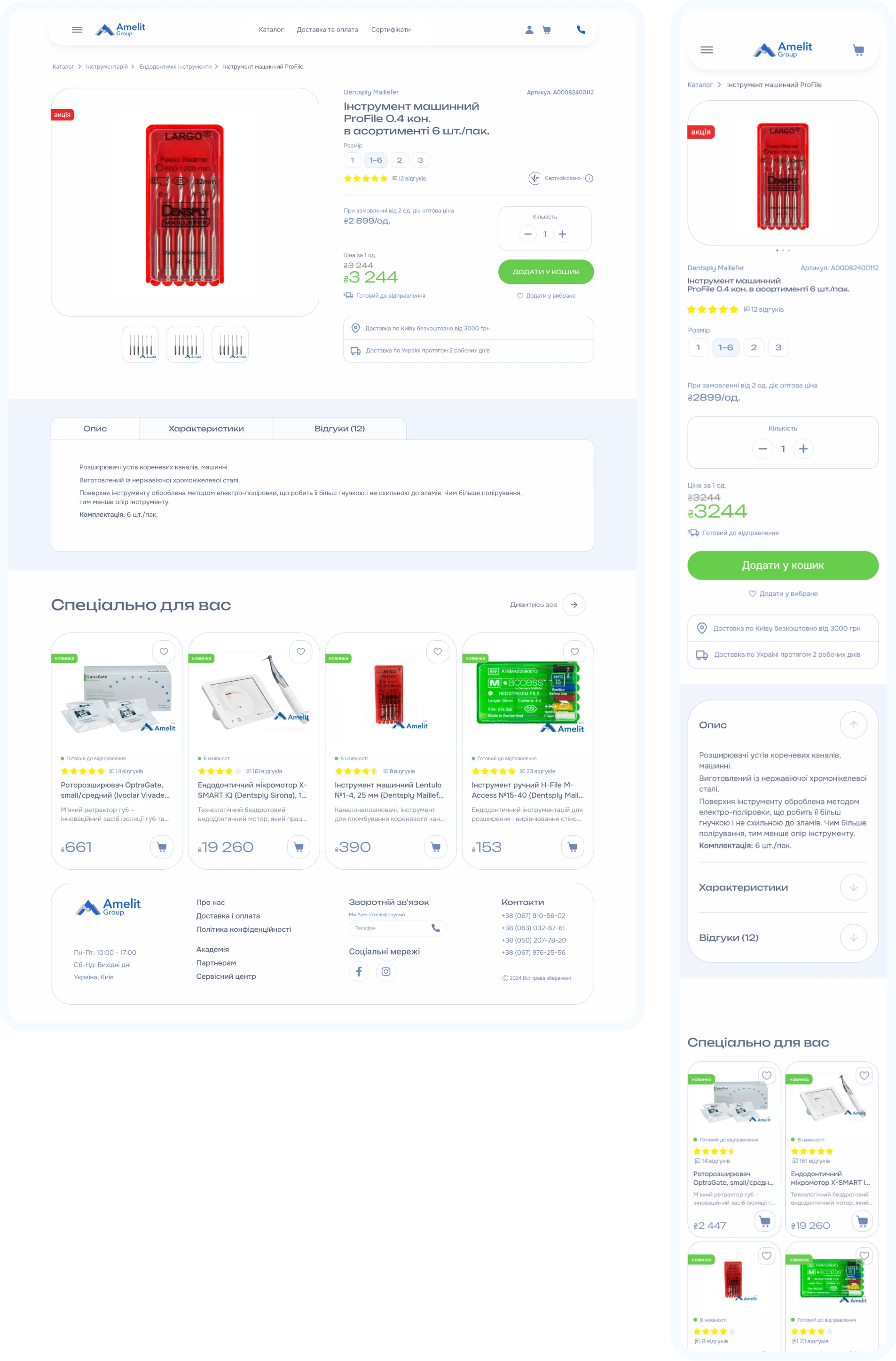Favorite the Lentulo desktop product card

[x=437, y=652]
